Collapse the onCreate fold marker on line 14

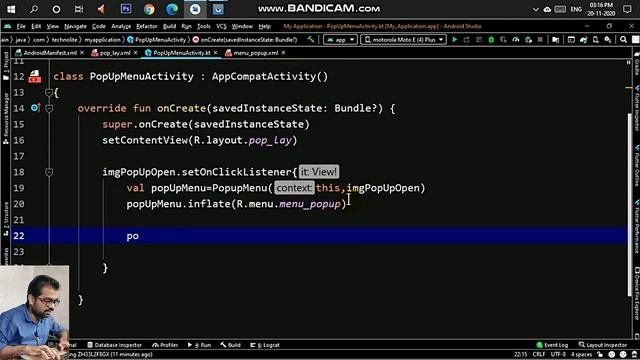pos(49,109)
